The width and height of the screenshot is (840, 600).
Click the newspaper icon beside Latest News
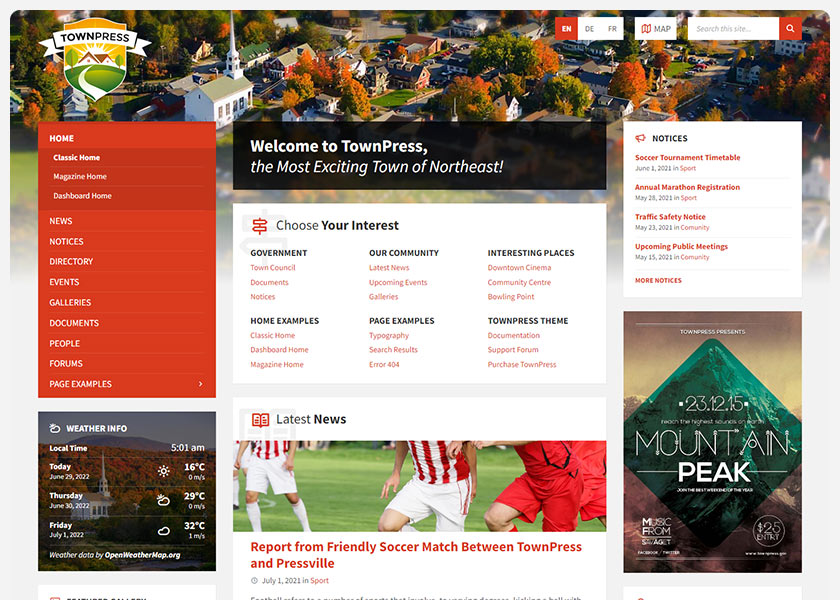coord(260,419)
